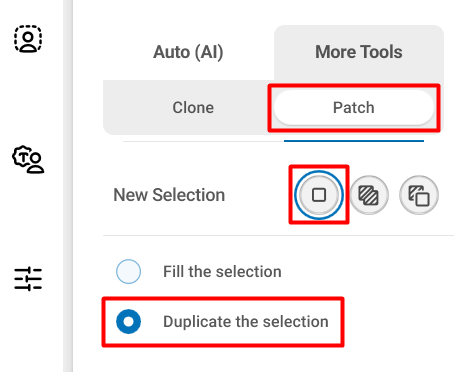
Task: Click the Patch label text
Action: (354, 108)
